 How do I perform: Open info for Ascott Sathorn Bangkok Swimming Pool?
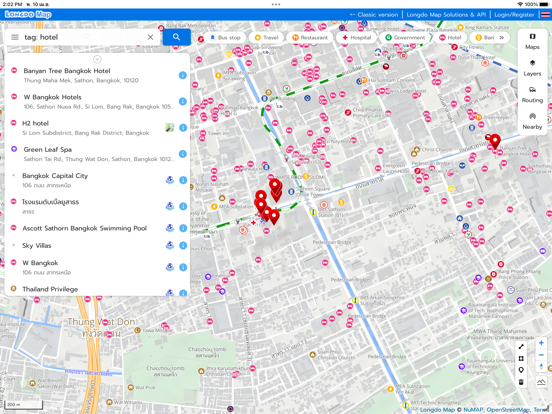point(183,228)
